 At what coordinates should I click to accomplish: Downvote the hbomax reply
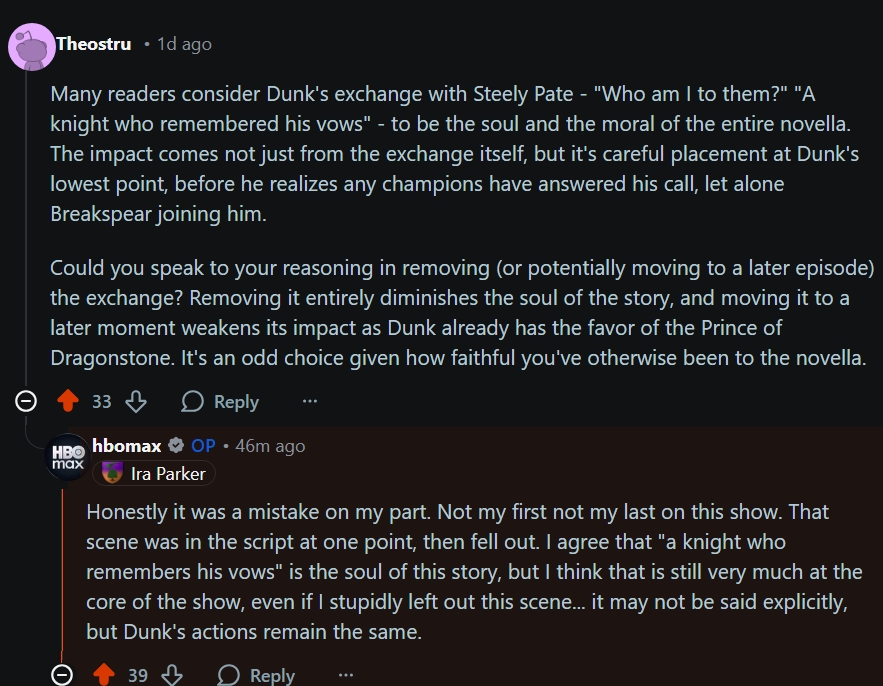tap(172, 676)
